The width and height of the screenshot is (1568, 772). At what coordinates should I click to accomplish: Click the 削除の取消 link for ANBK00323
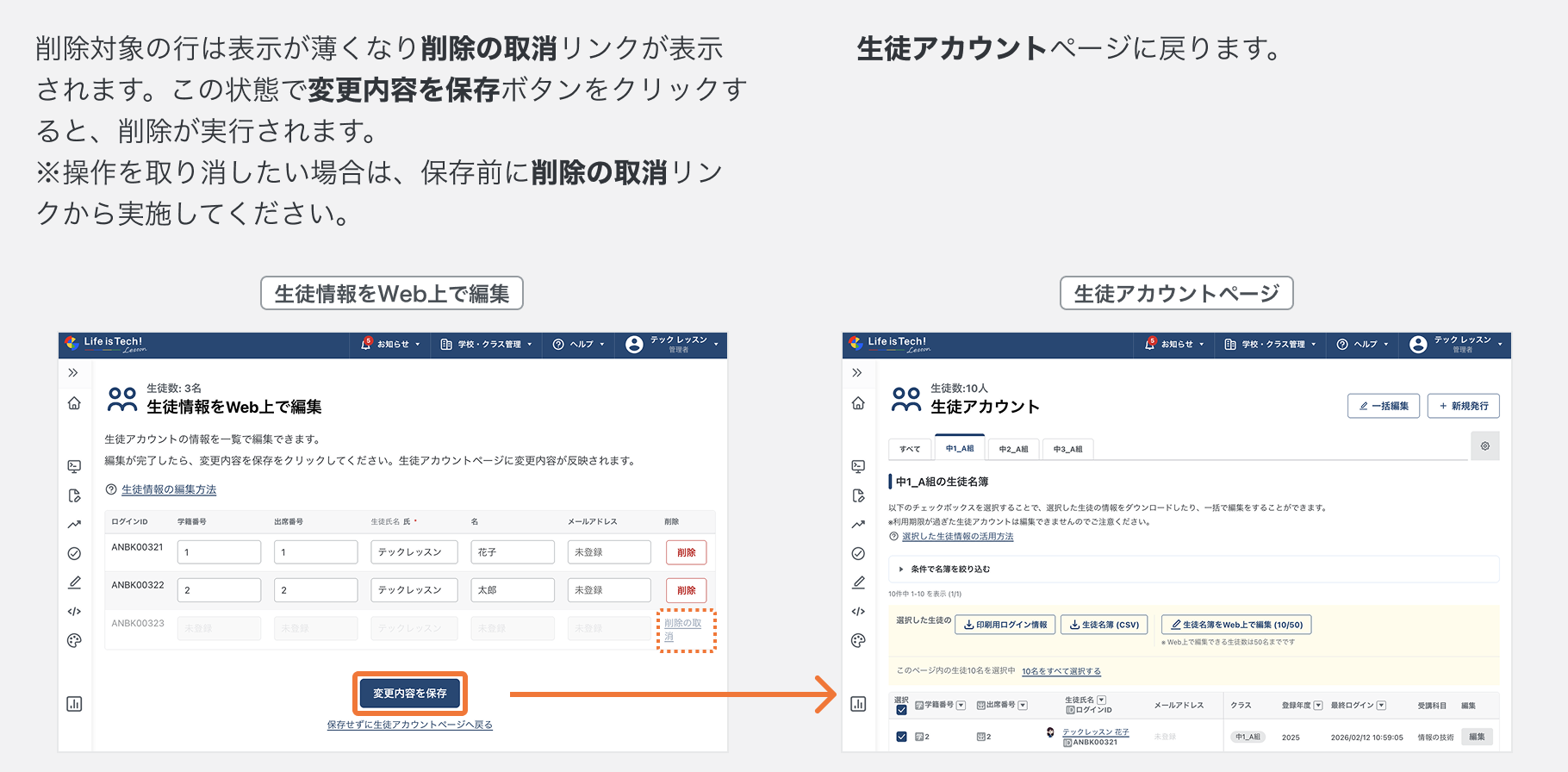click(x=682, y=630)
